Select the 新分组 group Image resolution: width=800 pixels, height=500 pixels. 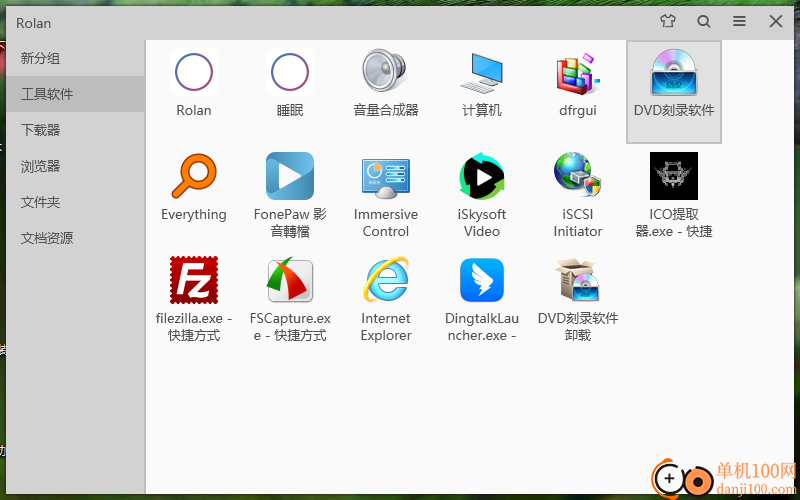click(76, 58)
